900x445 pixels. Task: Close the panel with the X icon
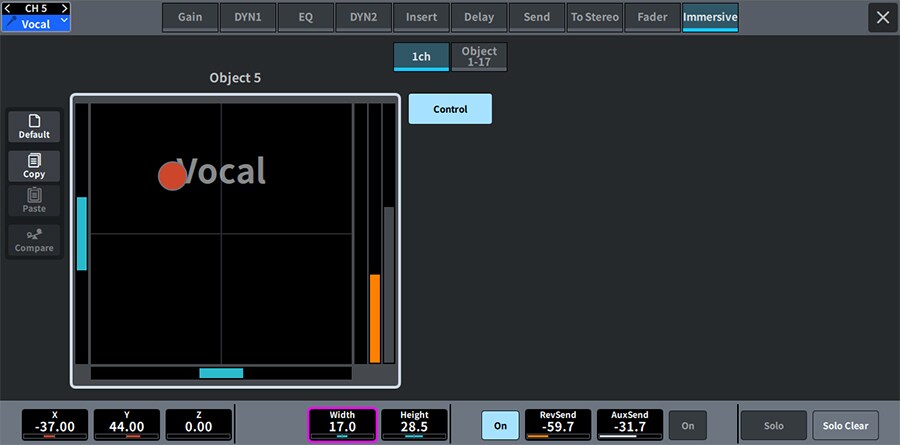[882, 17]
